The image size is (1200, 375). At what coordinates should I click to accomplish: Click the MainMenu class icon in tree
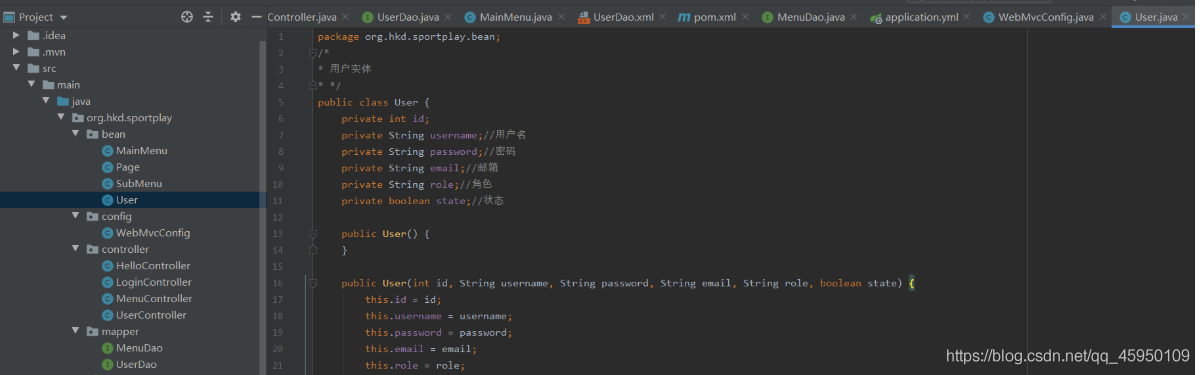coord(108,150)
